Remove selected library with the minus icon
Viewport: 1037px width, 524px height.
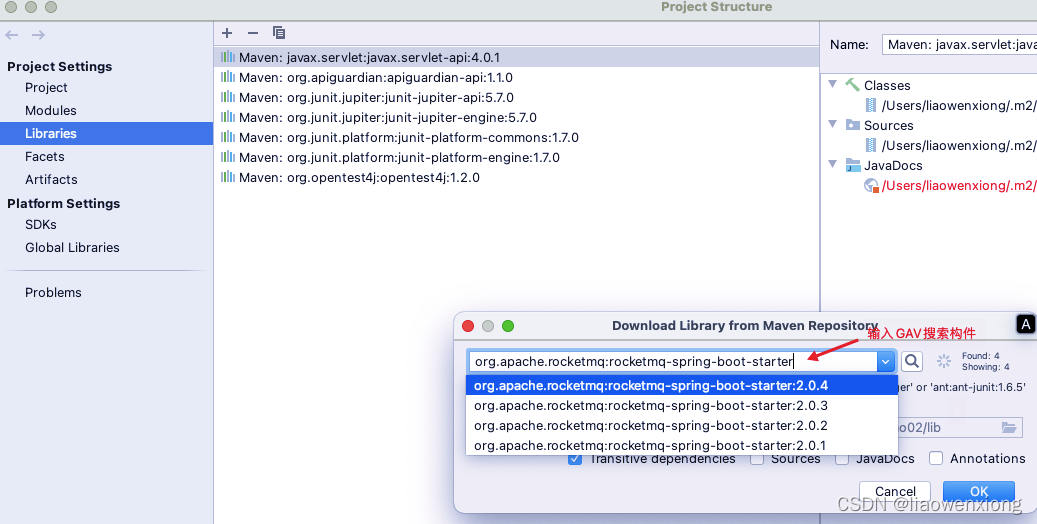(253, 33)
